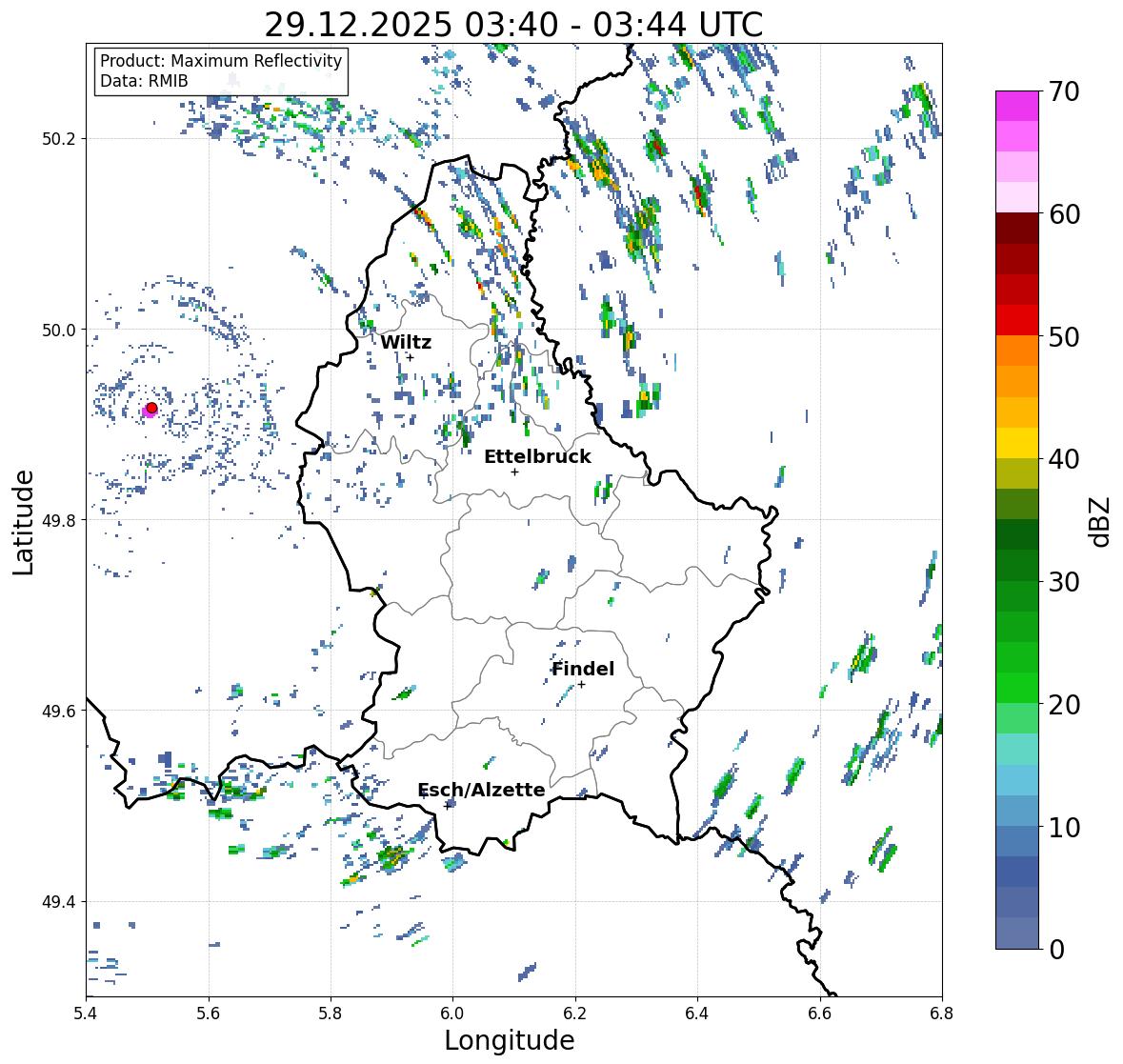Click the red radar location marker dot
The height and width of the screenshot is (1064, 1123).
tap(151, 408)
